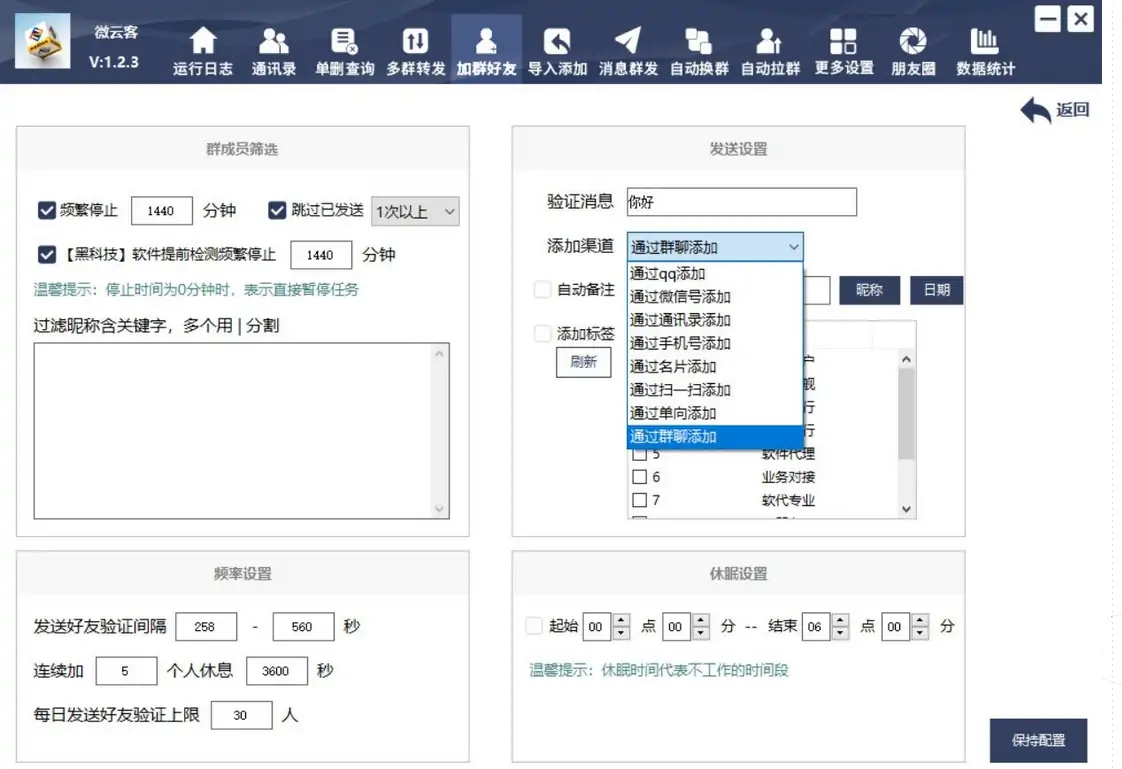
Task: Open the 1次以上 dropdown
Action: pos(415,212)
